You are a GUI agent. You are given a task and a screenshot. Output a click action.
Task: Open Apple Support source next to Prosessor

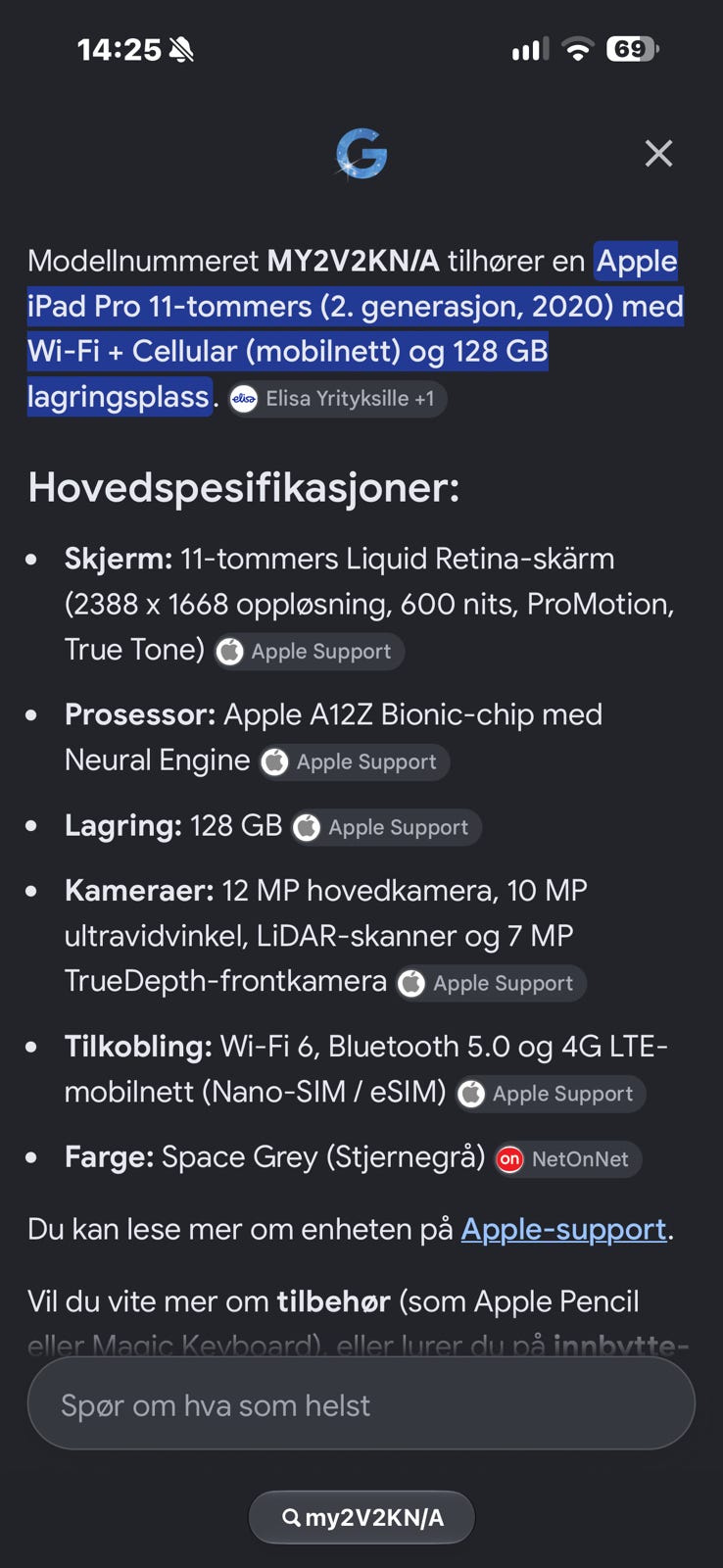coord(355,762)
